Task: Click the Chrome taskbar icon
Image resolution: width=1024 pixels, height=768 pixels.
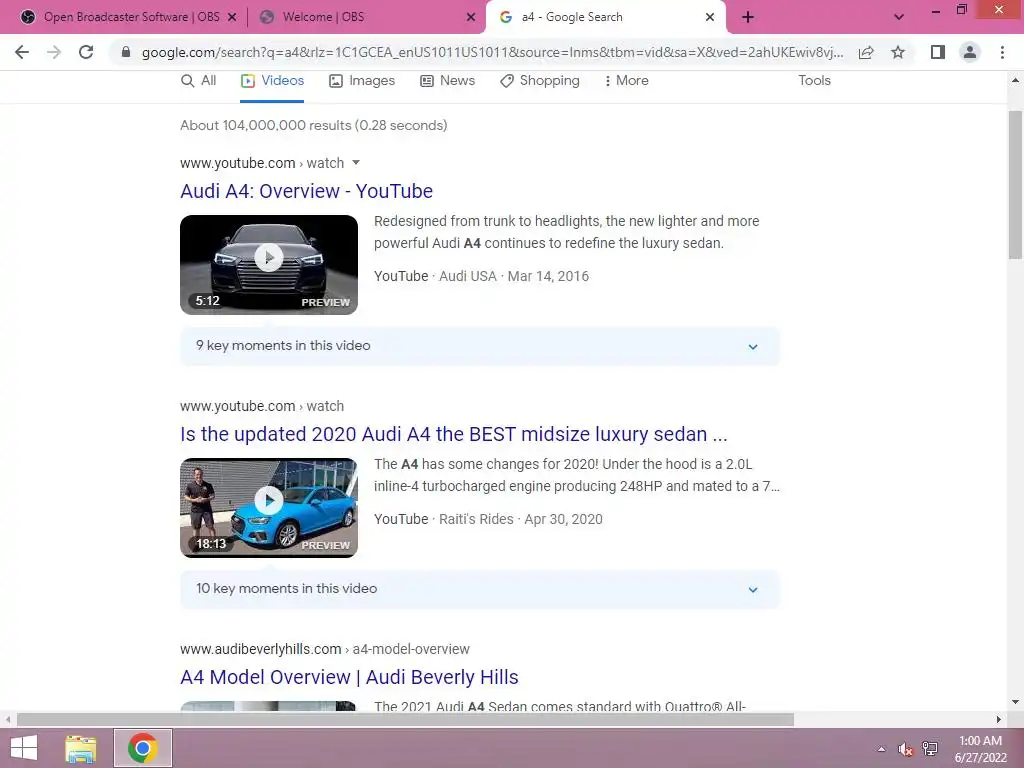Action: pos(142,748)
